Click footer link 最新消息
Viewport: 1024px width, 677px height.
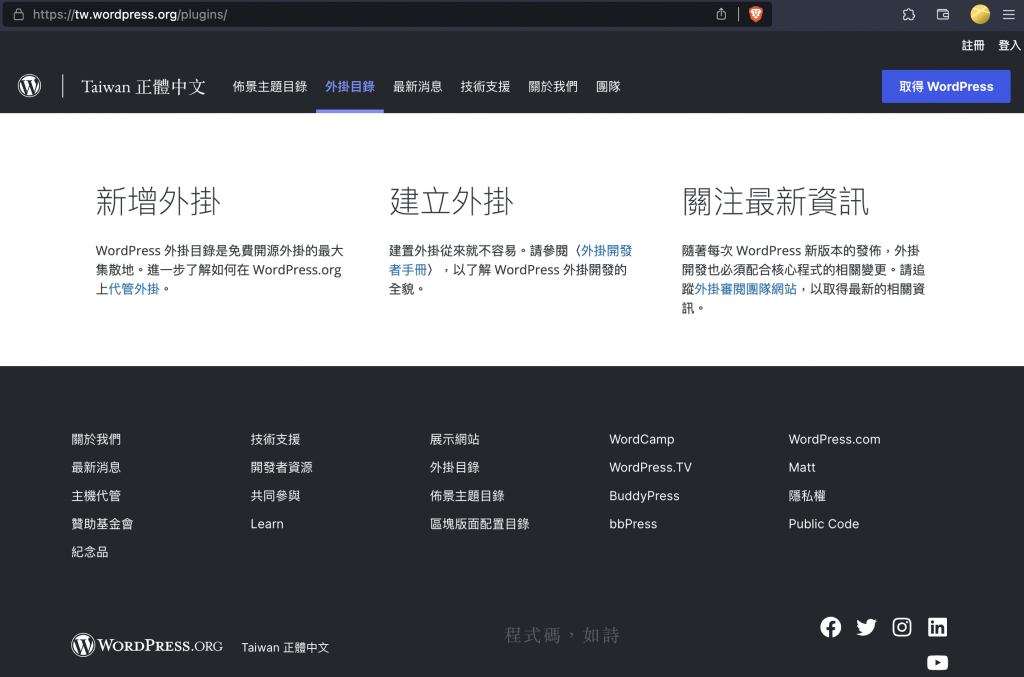tap(96, 467)
